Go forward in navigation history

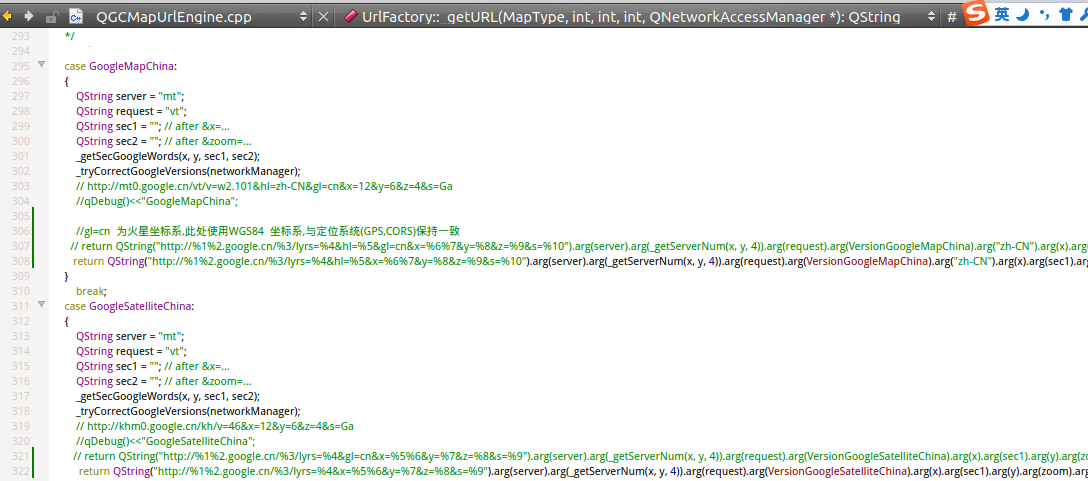(29, 16)
